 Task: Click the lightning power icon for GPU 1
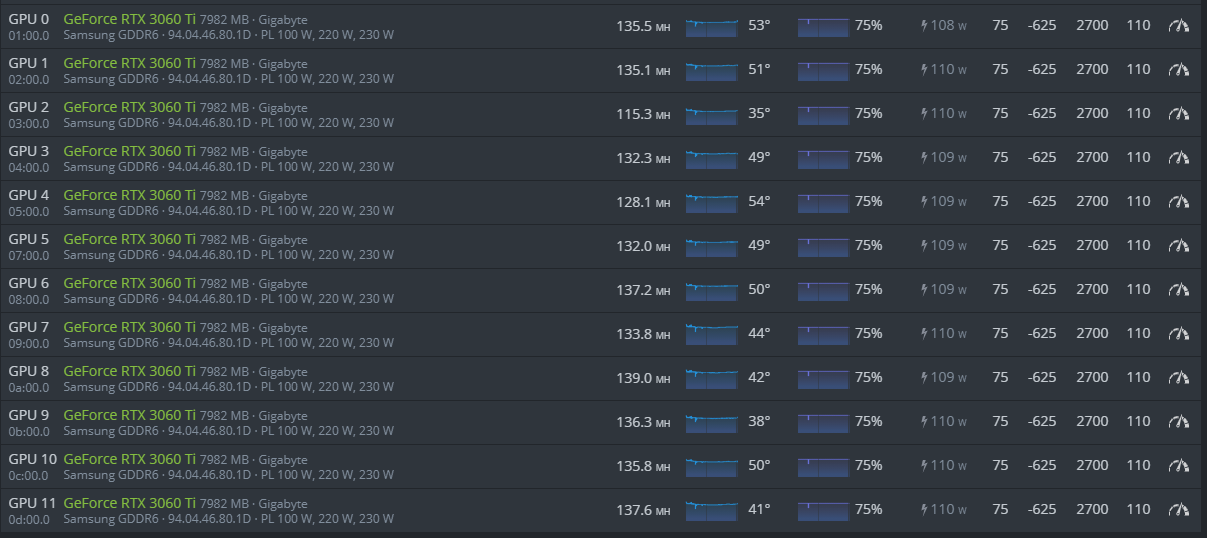point(925,70)
